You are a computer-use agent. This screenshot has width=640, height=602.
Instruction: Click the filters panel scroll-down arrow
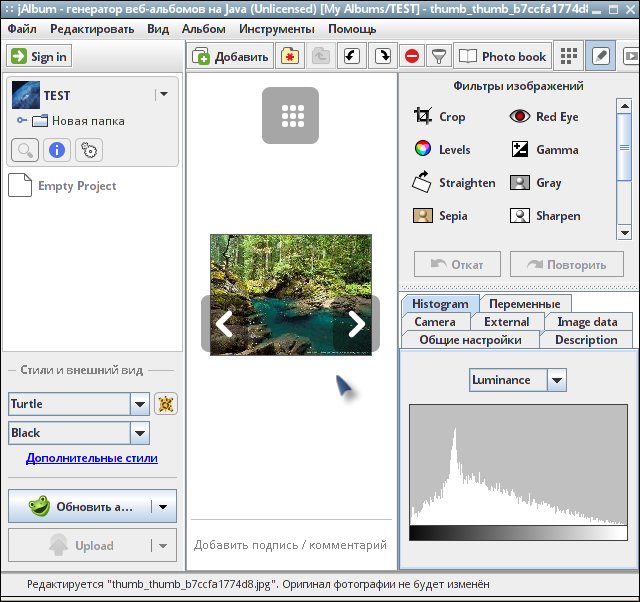[624, 233]
